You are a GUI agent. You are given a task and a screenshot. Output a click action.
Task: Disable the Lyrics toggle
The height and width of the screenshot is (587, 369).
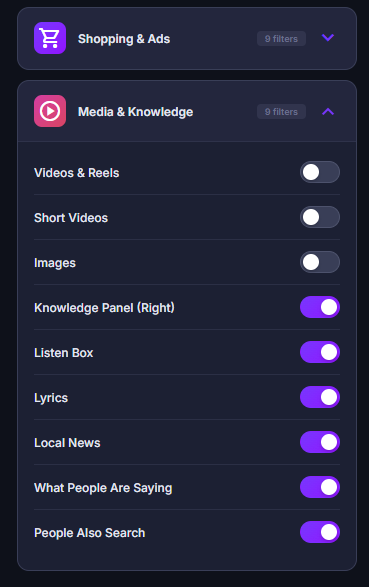320,397
